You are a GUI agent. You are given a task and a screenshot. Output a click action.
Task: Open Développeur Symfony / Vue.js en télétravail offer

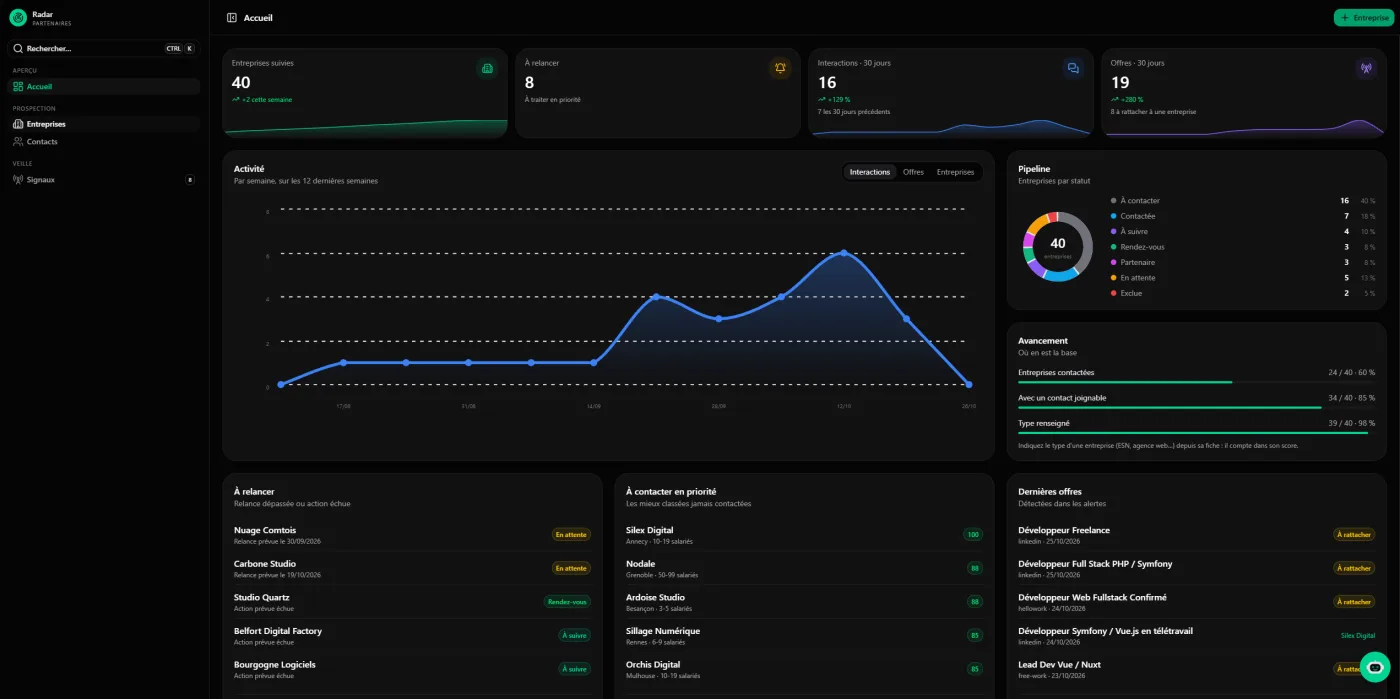point(1196,635)
